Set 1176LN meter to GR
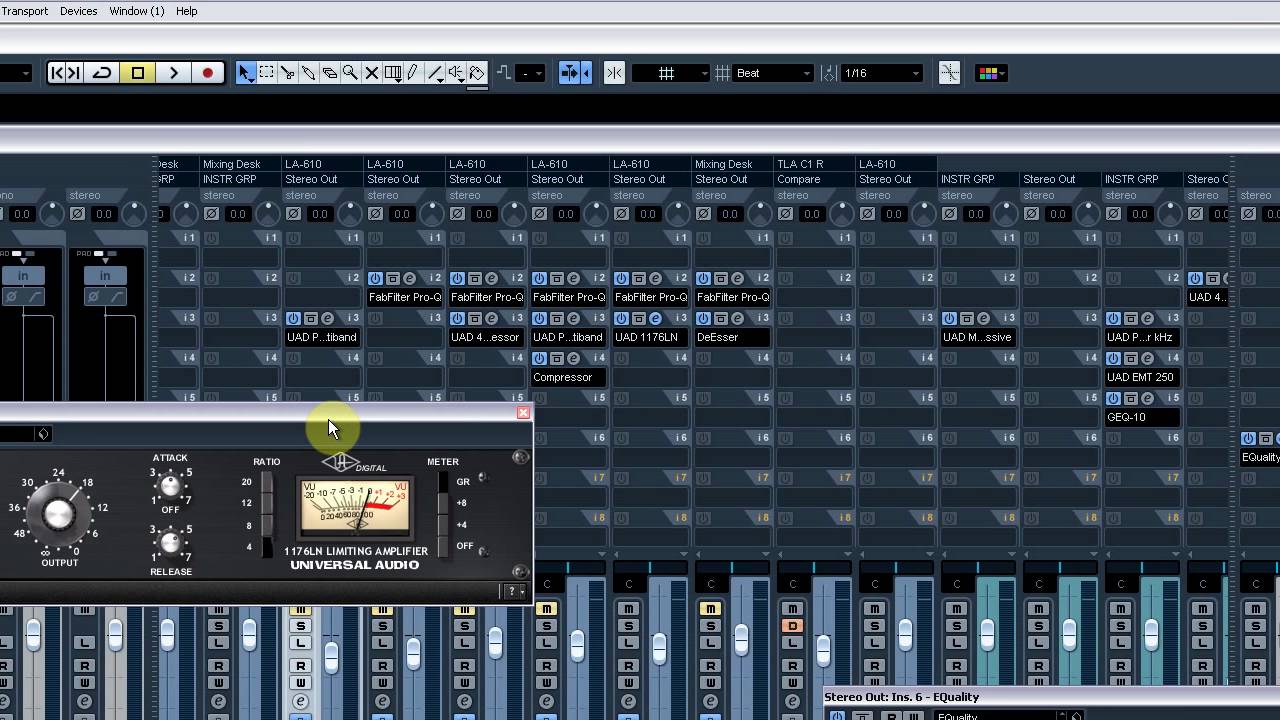 point(444,482)
